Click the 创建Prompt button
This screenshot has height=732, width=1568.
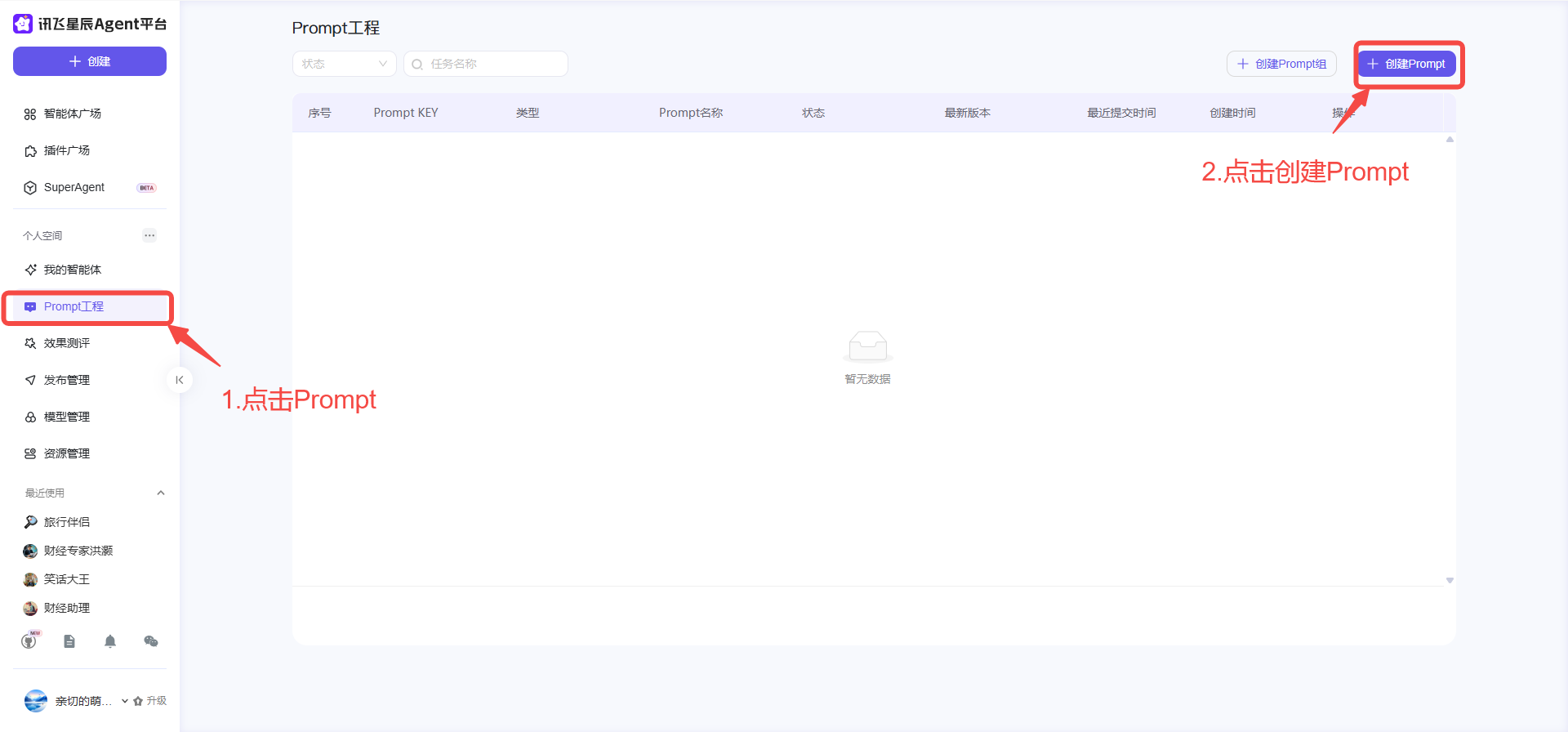[x=1406, y=64]
